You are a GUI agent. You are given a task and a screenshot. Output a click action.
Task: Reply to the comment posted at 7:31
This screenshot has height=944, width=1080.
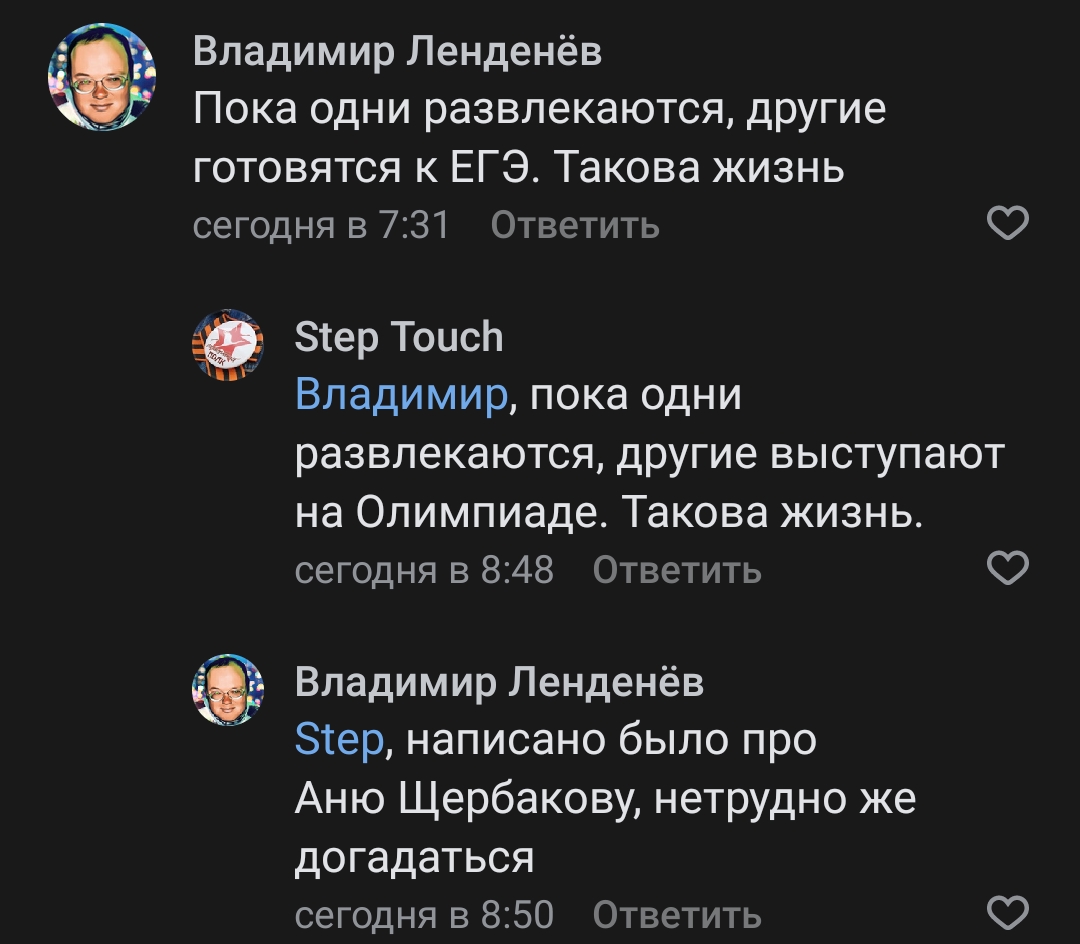575,226
